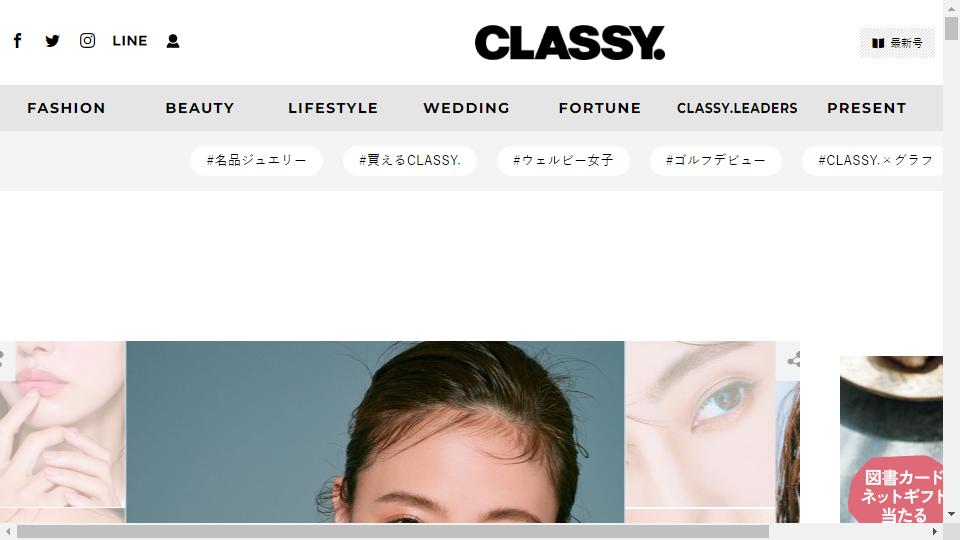Go to the PRESENT section
Image resolution: width=960 pixels, height=540 pixels.
coord(866,108)
